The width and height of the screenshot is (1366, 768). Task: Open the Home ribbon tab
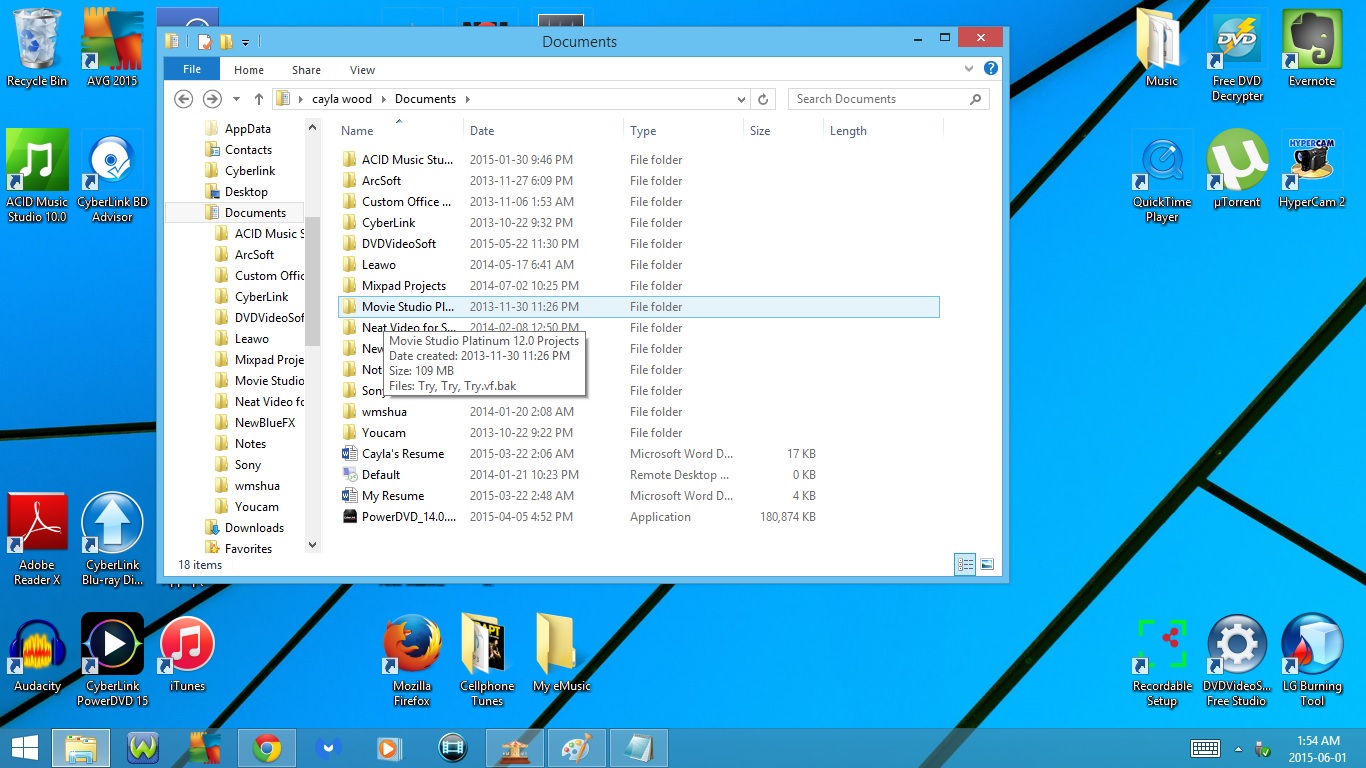(x=249, y=70)
